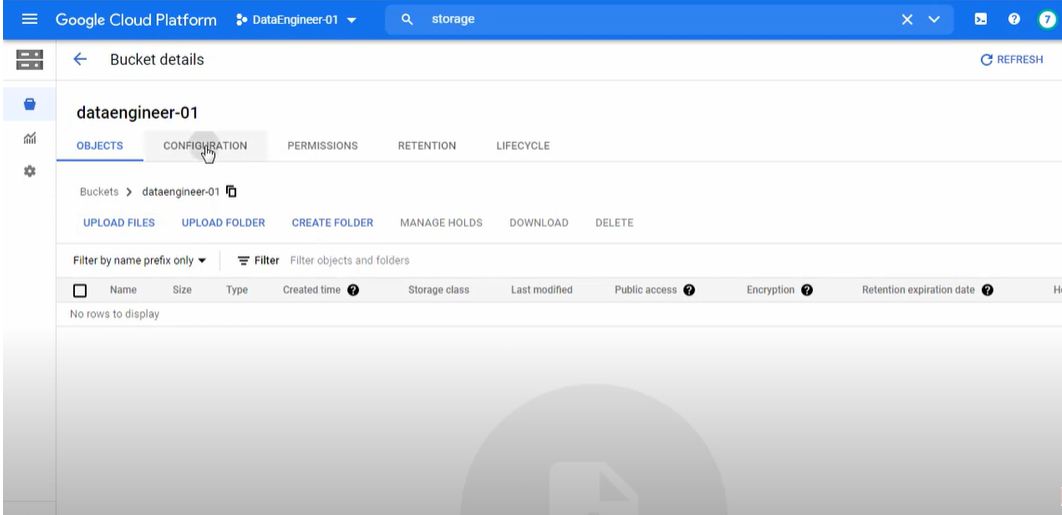
Task: Switch to the CONFIGURATION tab
Action: [x=205, y=146]
